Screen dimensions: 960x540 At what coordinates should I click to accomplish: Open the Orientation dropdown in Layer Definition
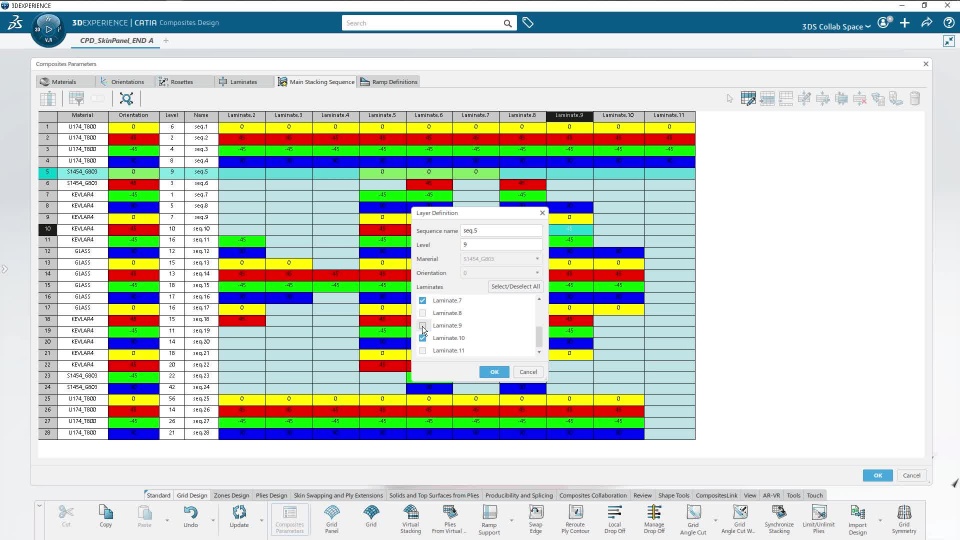point(501,273)
